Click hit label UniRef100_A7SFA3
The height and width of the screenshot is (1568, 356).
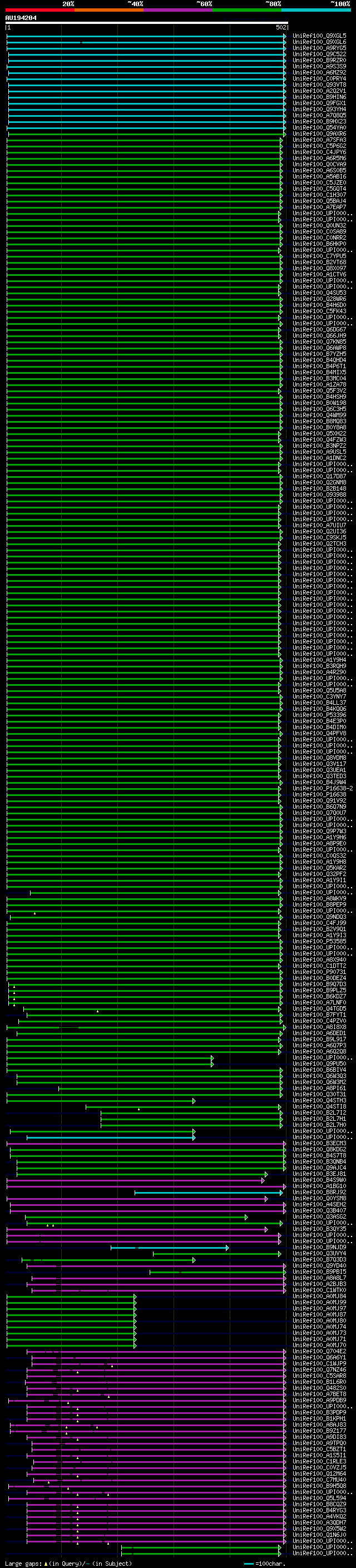pos(319,140)
